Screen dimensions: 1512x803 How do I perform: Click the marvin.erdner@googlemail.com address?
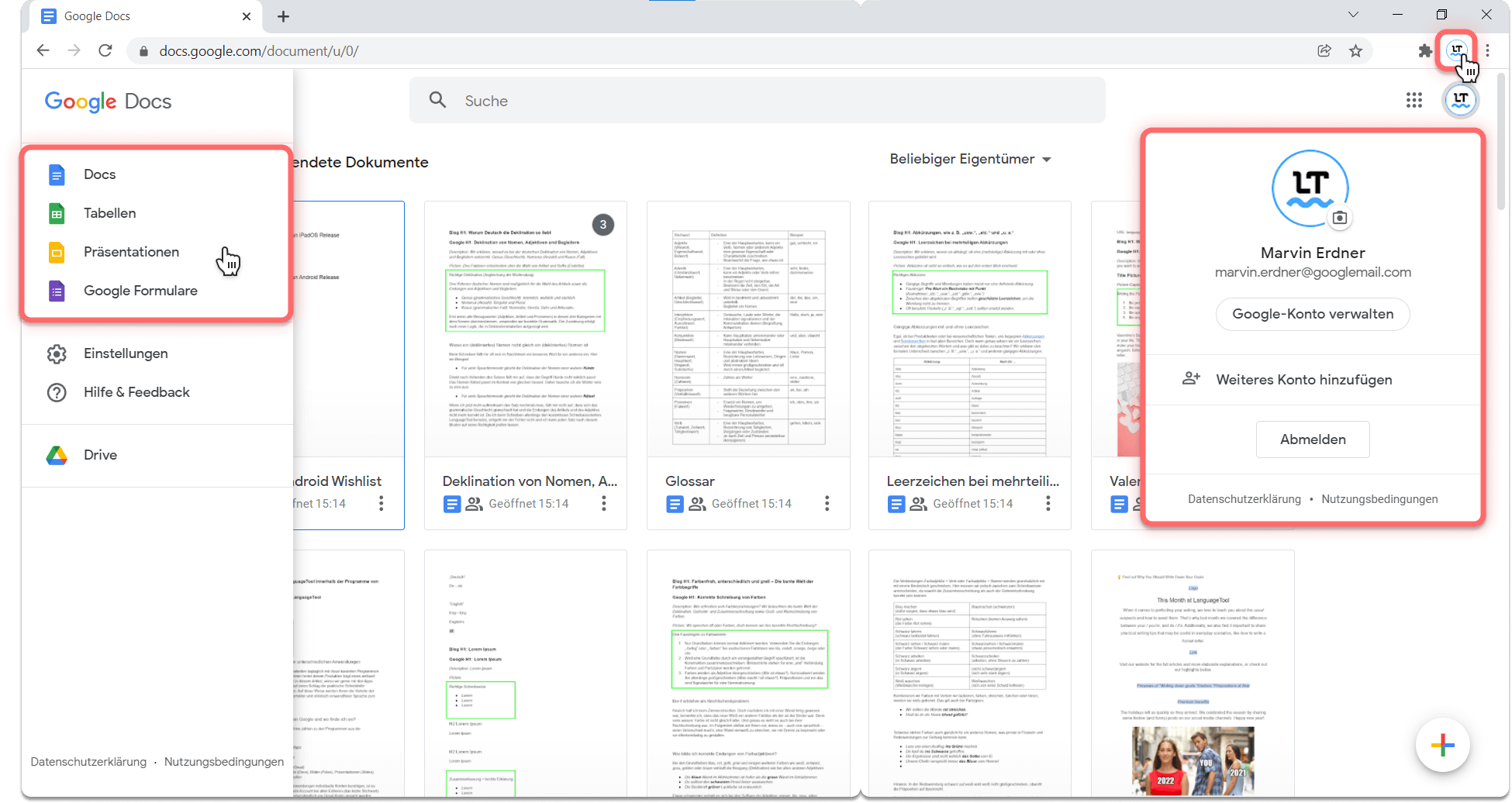click(x=1313, y=272)
